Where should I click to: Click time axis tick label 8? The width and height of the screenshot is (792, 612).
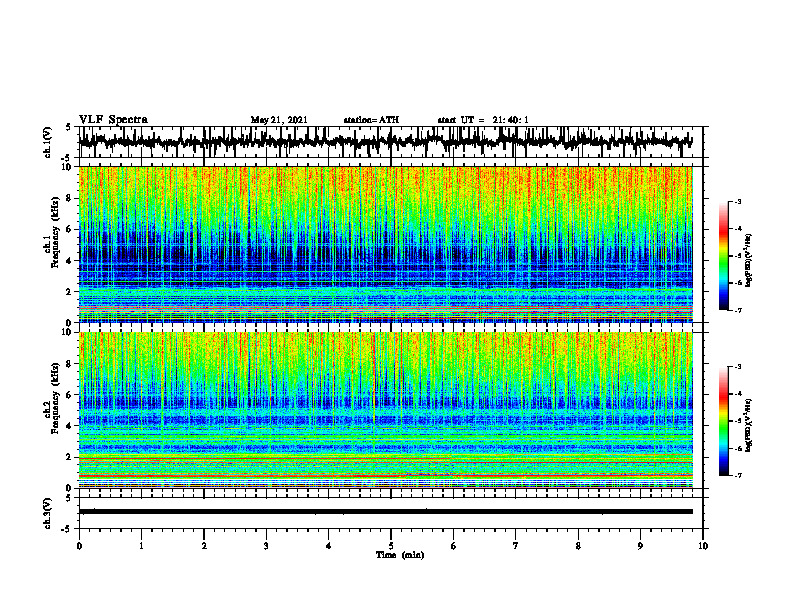pos(578,546)
